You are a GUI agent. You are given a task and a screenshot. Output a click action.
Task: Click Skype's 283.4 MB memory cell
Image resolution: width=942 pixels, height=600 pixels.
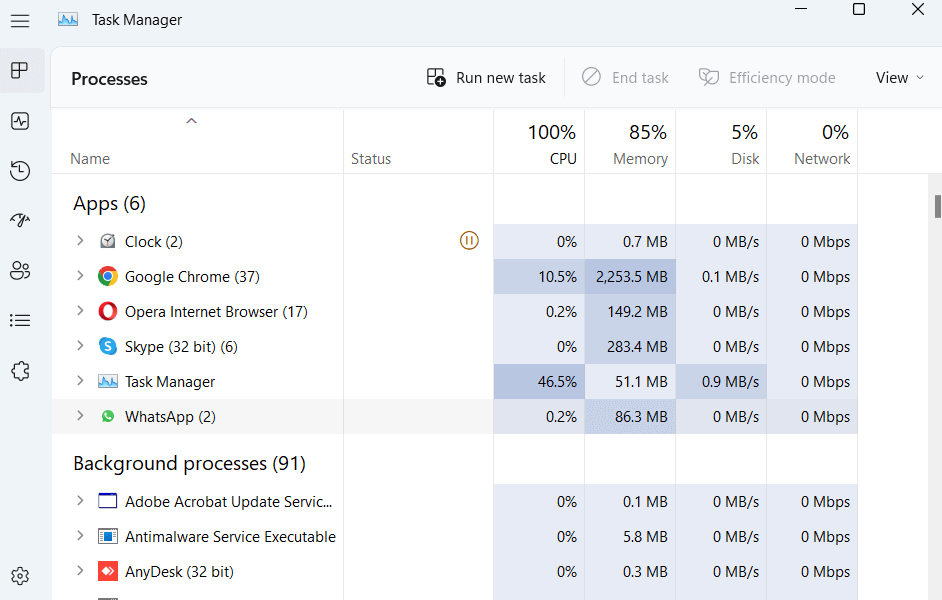[x=630, y=347]
